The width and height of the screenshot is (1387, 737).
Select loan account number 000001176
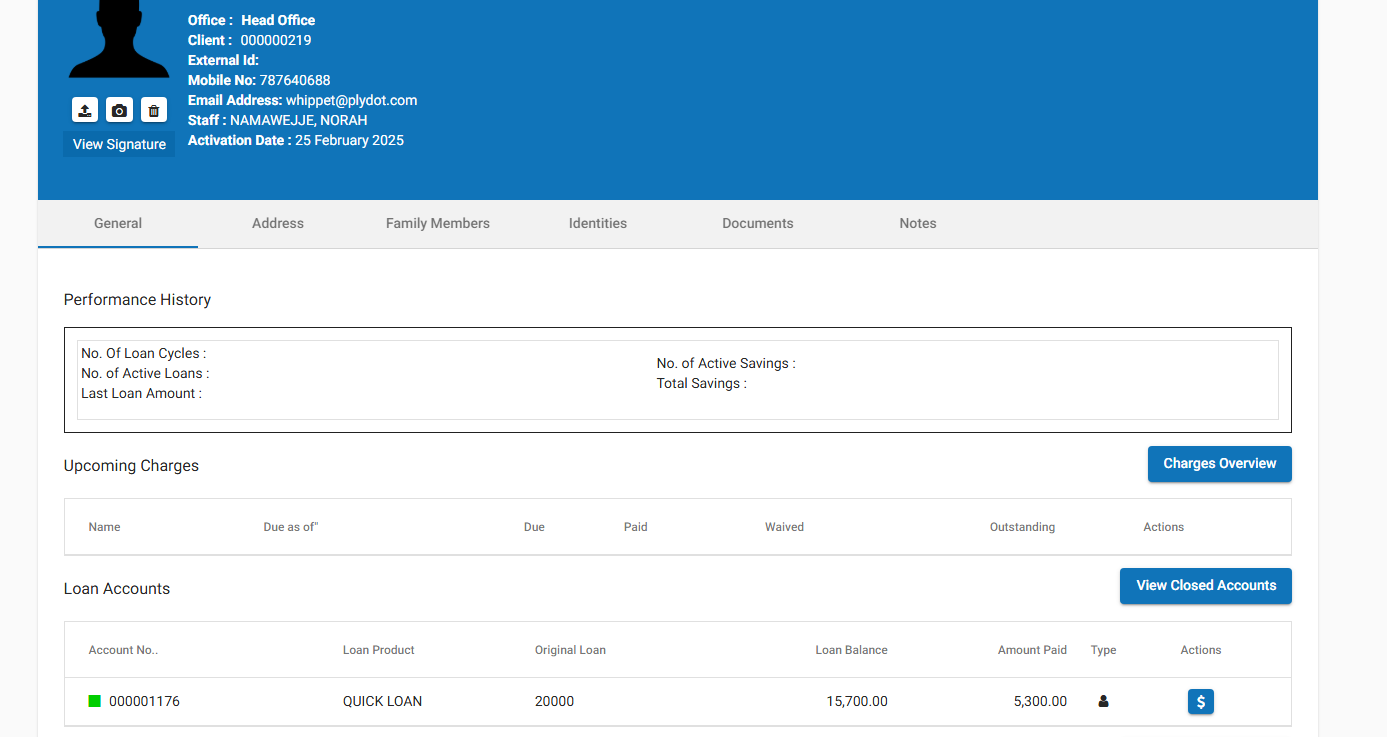pos(144,701)
